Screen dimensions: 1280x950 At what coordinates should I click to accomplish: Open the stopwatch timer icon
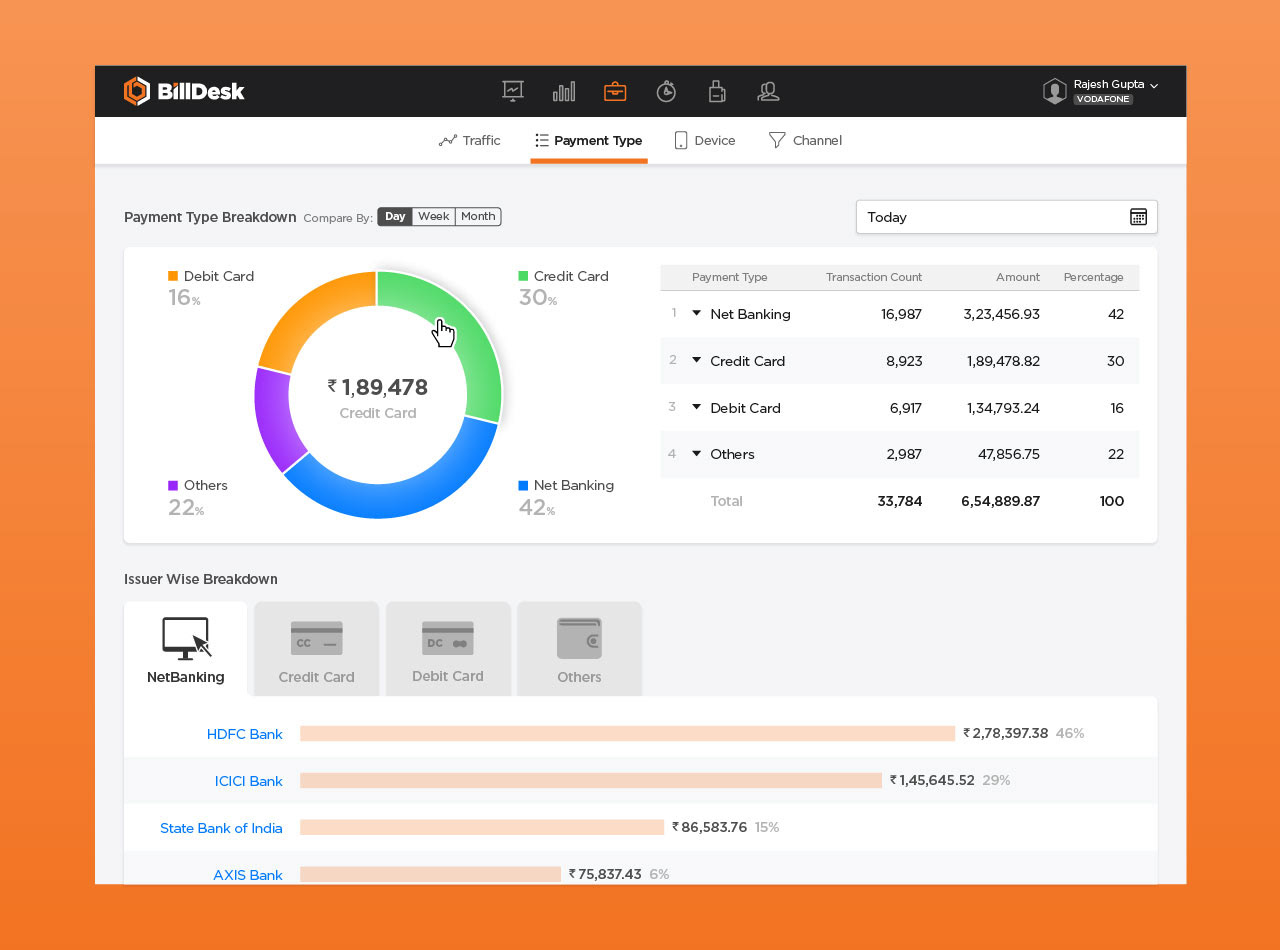pos(666,92)
